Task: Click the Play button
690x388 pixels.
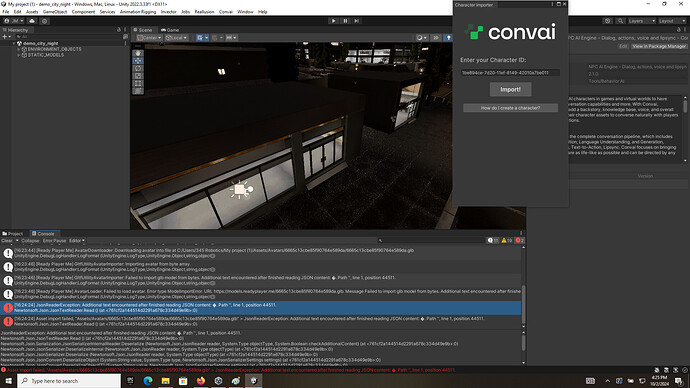Action: pos(333,21)
